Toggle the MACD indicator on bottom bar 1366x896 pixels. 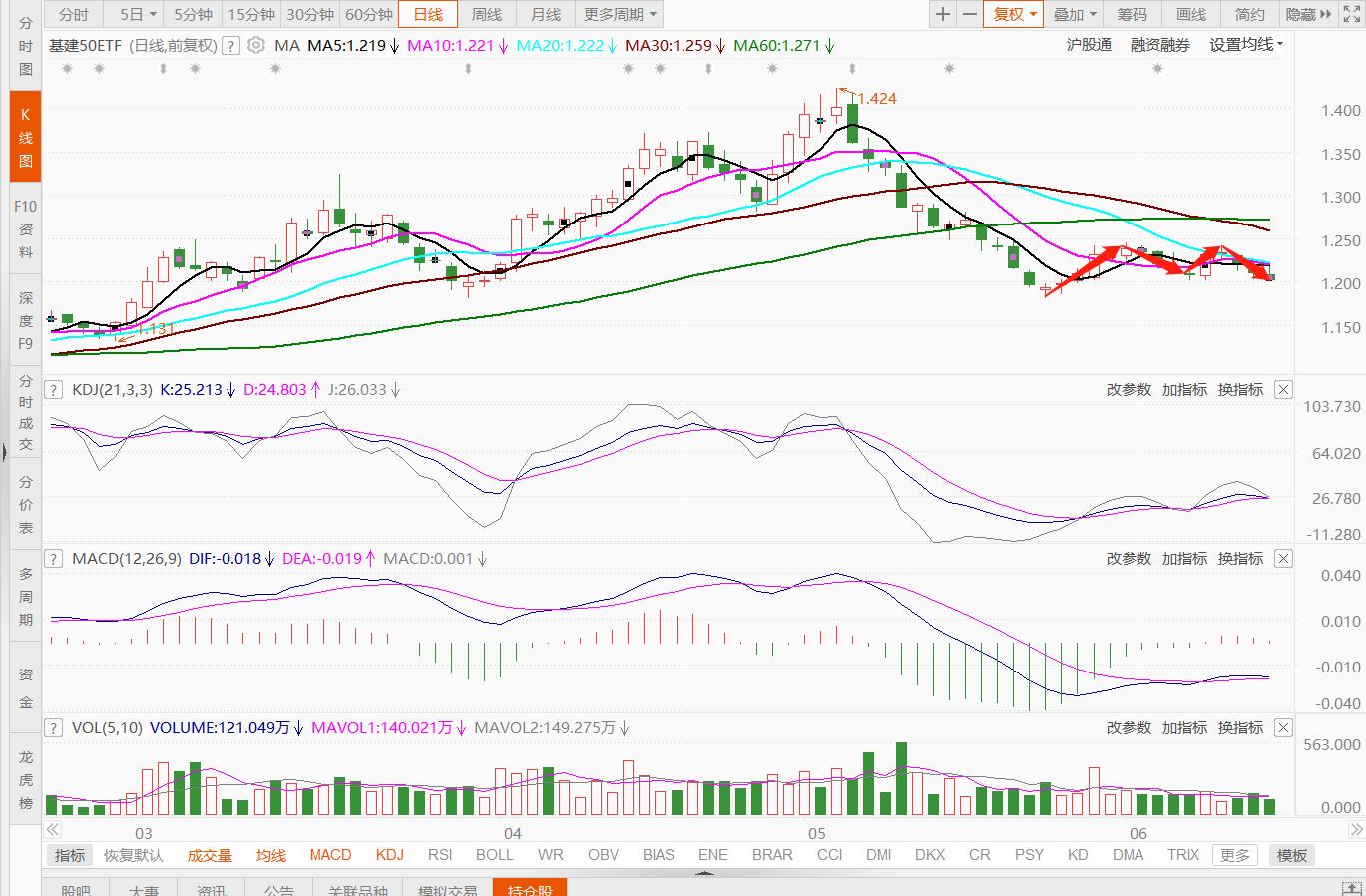(x=330, y=855)
